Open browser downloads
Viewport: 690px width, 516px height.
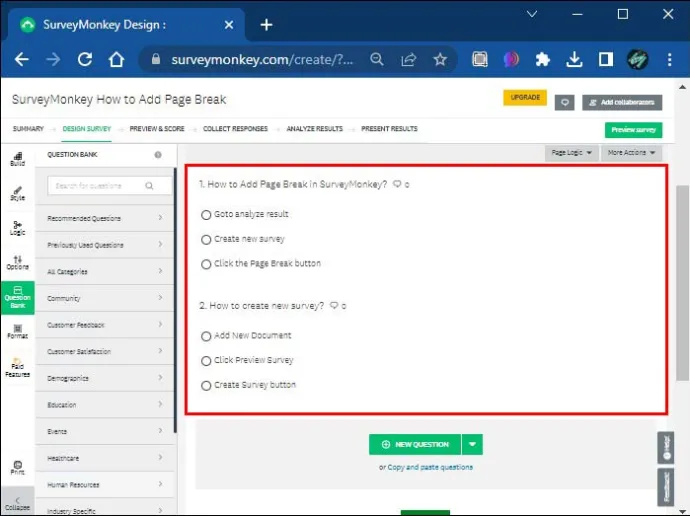pyautogui.click(x=574, y=59)
